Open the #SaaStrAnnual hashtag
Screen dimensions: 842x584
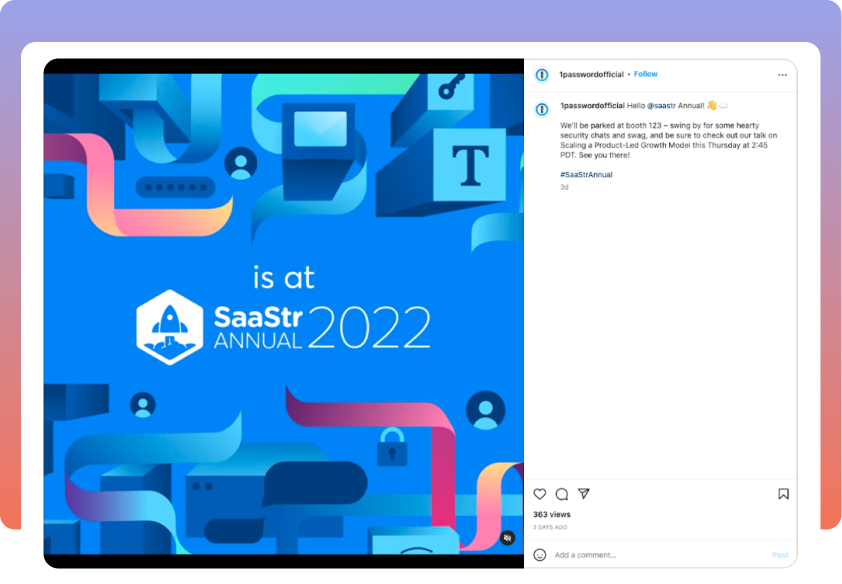pyautogui.click(x=586, y=175)
